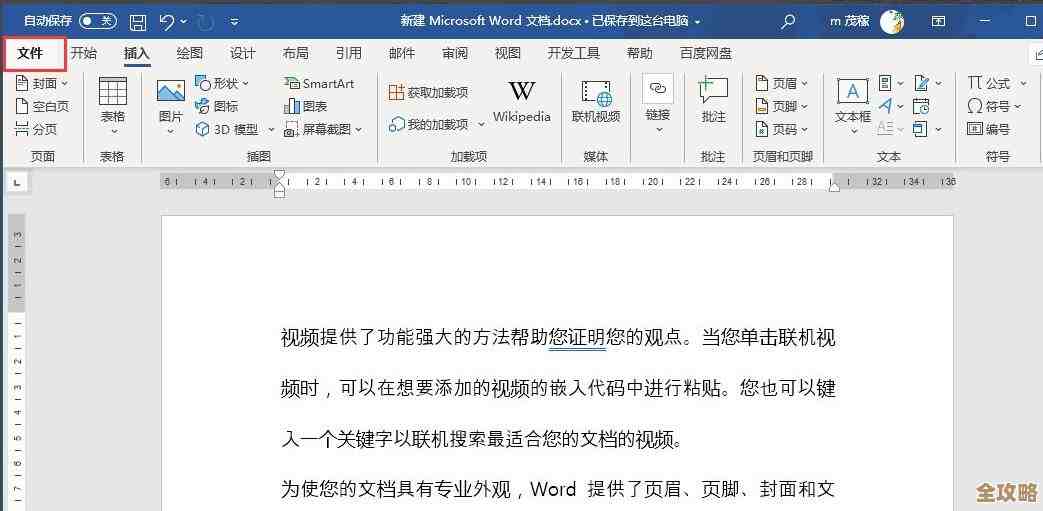Switch to the 绘图 Draw tab

[190, 54]
